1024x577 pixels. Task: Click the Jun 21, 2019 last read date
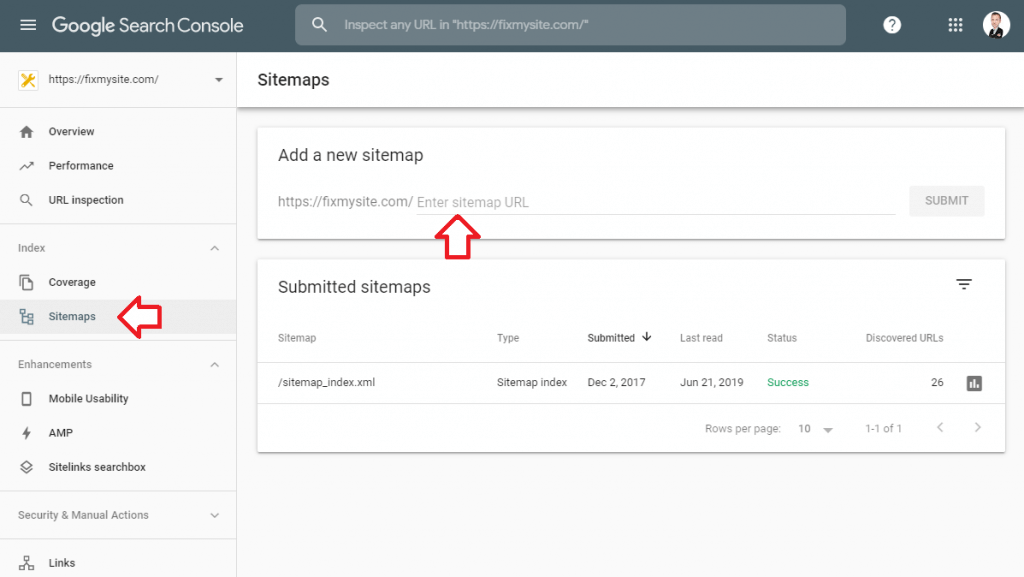coord(711,382)
